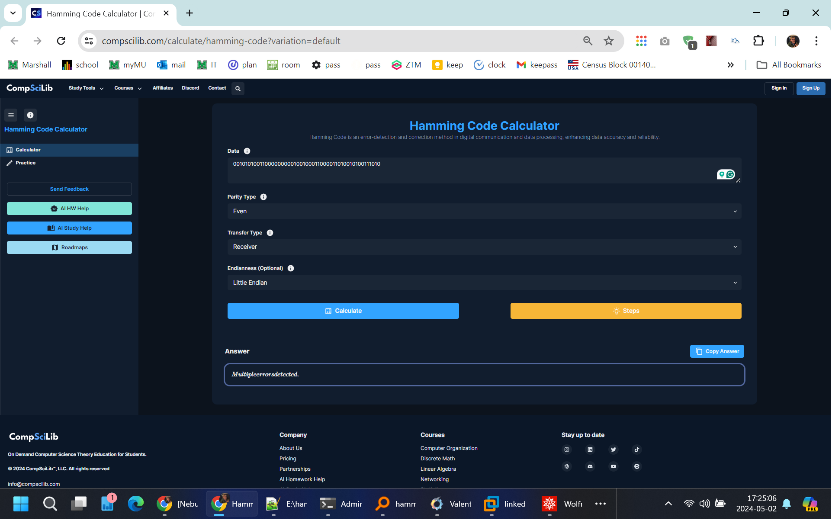Open the Courses menu in navbar

coord(126,88)
